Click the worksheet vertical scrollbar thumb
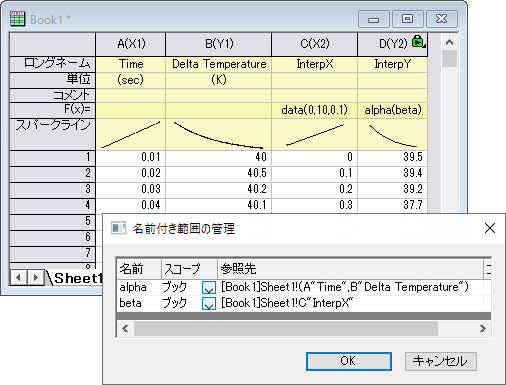Viewport: 506px width, 385px height. (449, 59)
